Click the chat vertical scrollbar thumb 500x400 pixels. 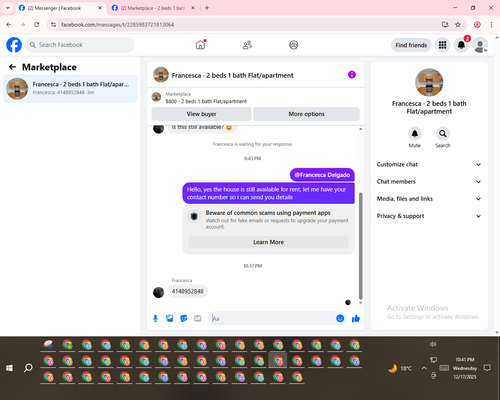(x=360, y=246)
